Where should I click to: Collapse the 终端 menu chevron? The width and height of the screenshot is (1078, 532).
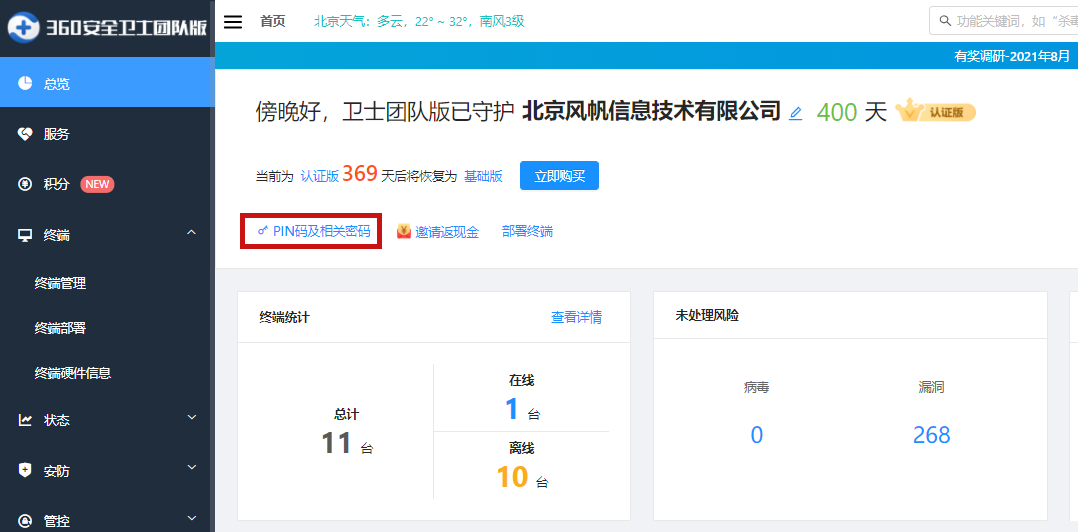192,233
